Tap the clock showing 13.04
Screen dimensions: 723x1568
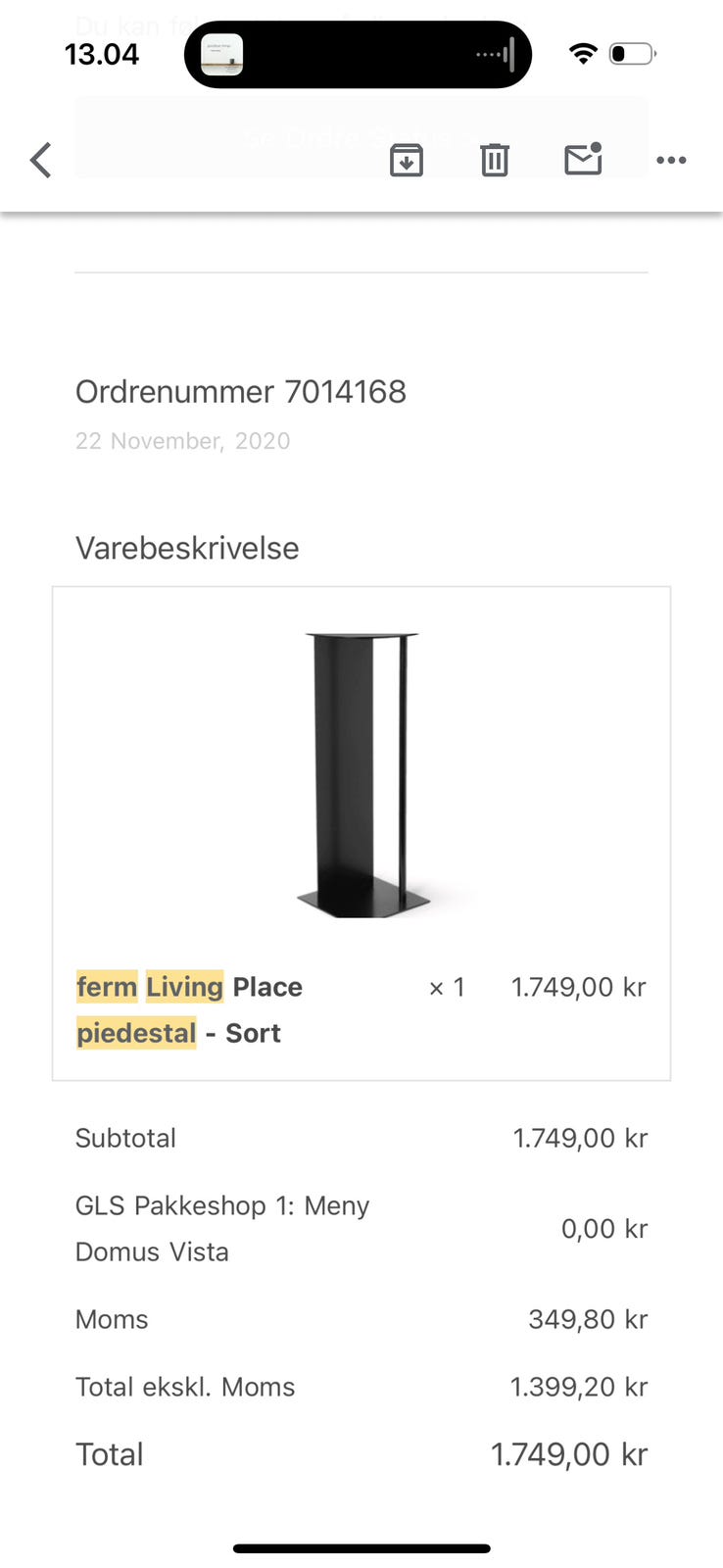[x=103, y=55]
